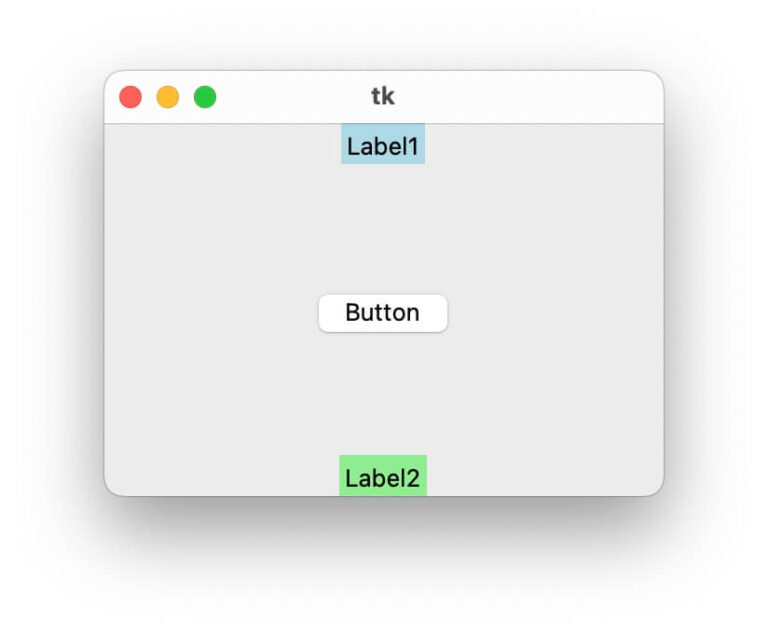
Task: Click empty title bar right of tk title
Action: [530, 97]
